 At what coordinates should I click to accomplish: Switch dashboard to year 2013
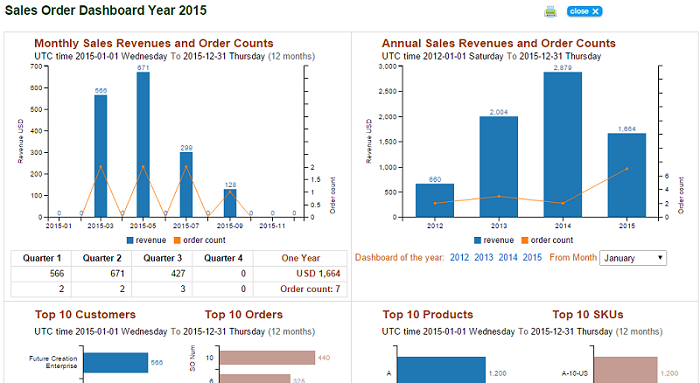click(483, 258)
